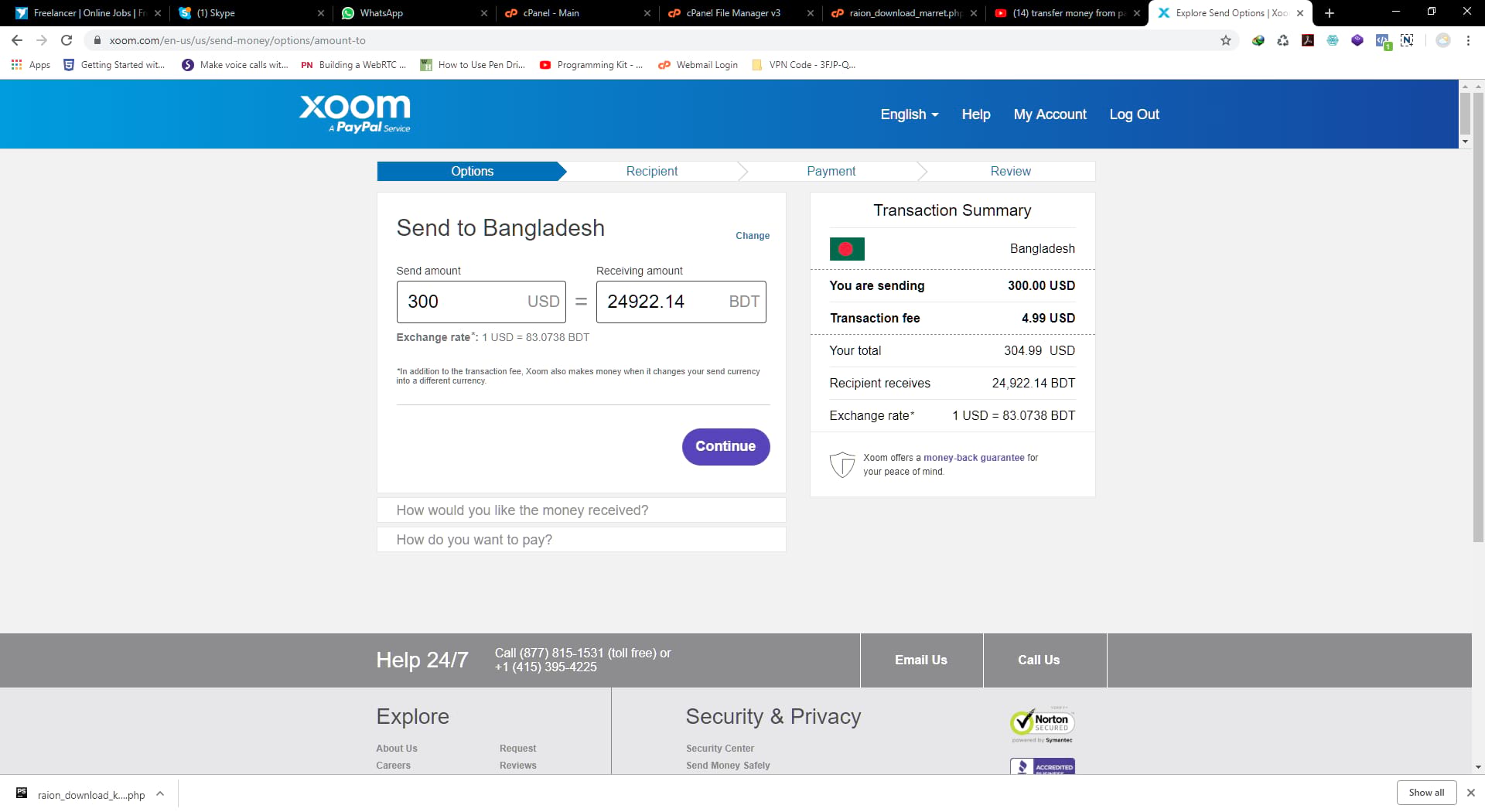Click the money-back guarantee shield icon
Image resolution: width=1485 pixels, height=812 pixels.
(842, 465)
